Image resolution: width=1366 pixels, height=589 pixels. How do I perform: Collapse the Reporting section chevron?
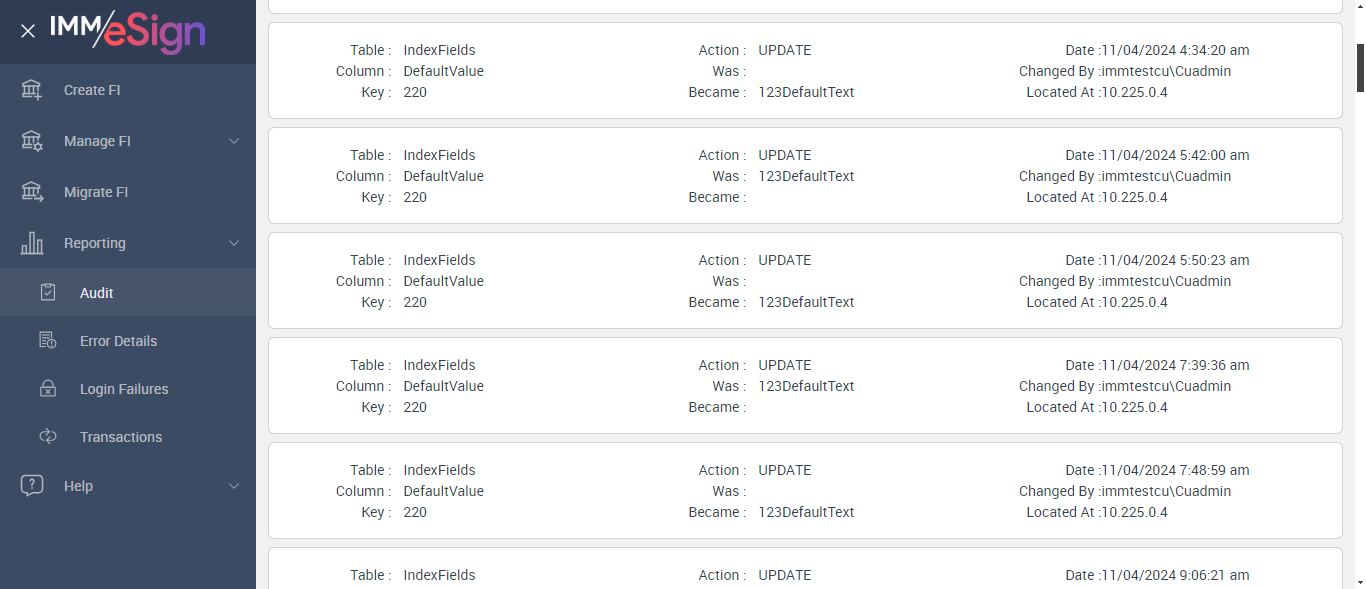coord(234,243)
